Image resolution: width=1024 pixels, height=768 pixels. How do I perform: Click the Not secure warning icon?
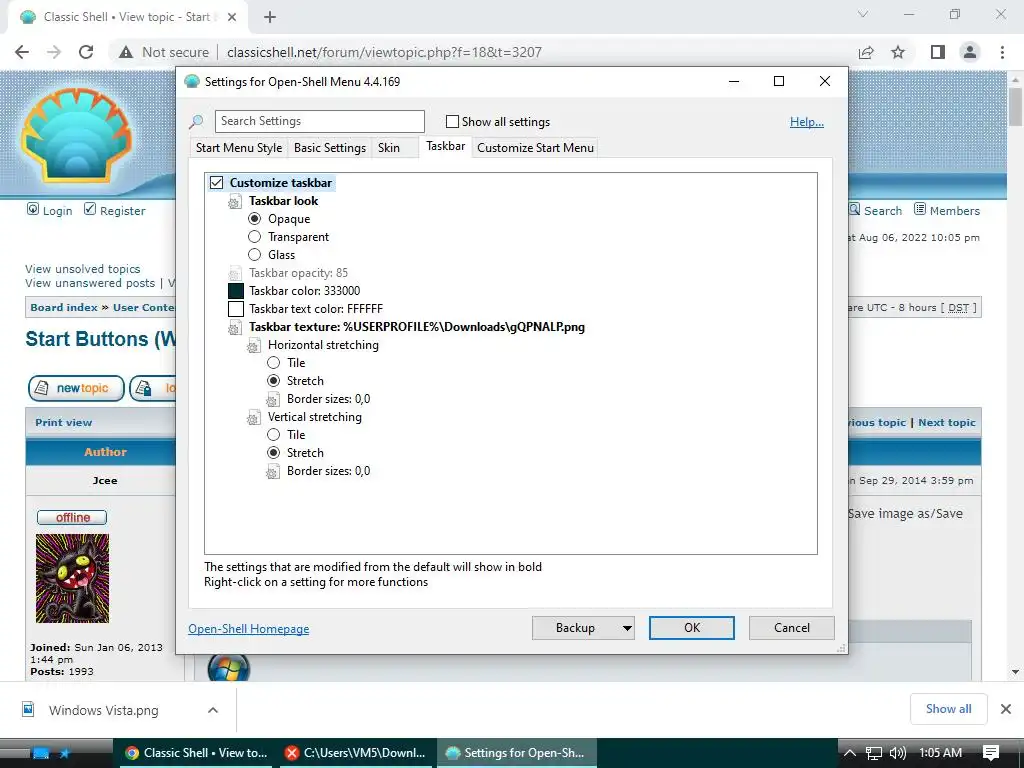point(126,52)
